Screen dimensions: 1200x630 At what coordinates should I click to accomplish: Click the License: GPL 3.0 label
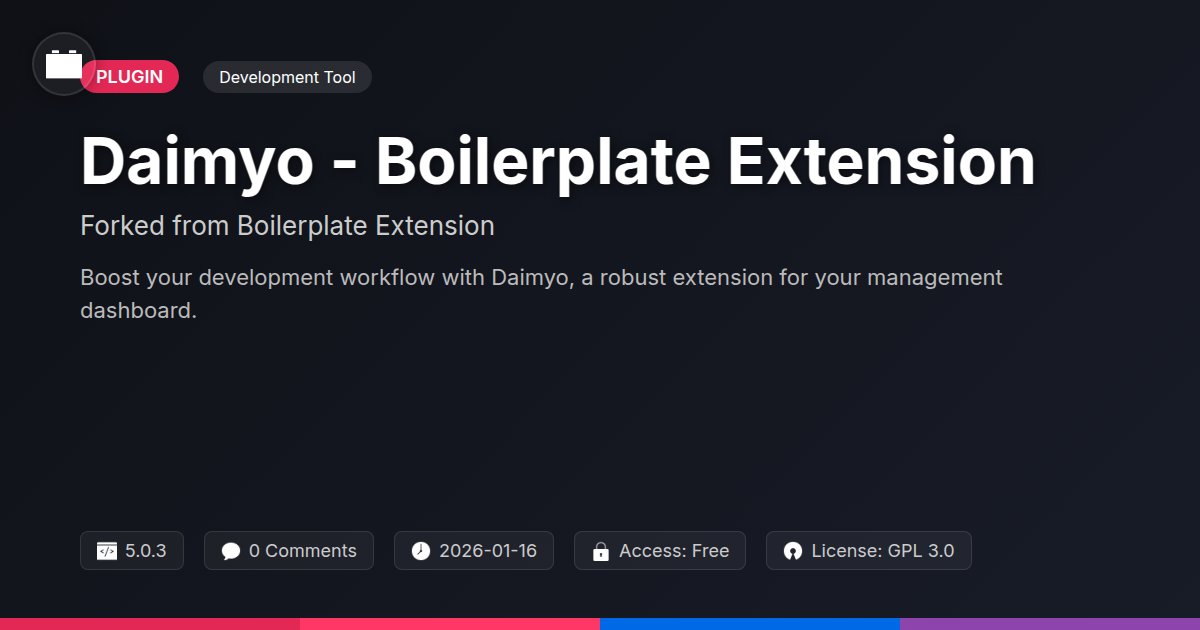882,551
